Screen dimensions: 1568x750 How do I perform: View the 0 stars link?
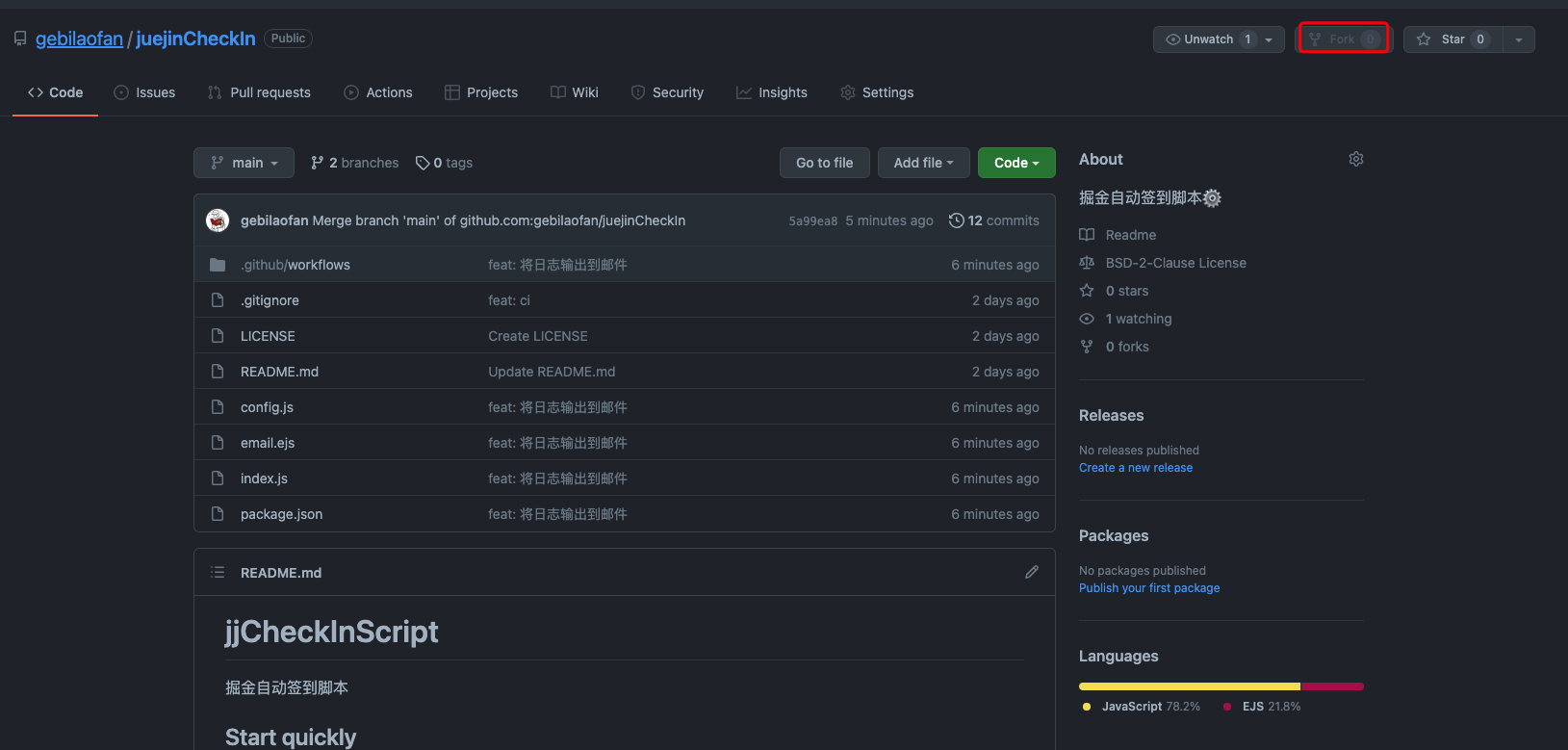pyautogui.click(x=1127, y=291)
